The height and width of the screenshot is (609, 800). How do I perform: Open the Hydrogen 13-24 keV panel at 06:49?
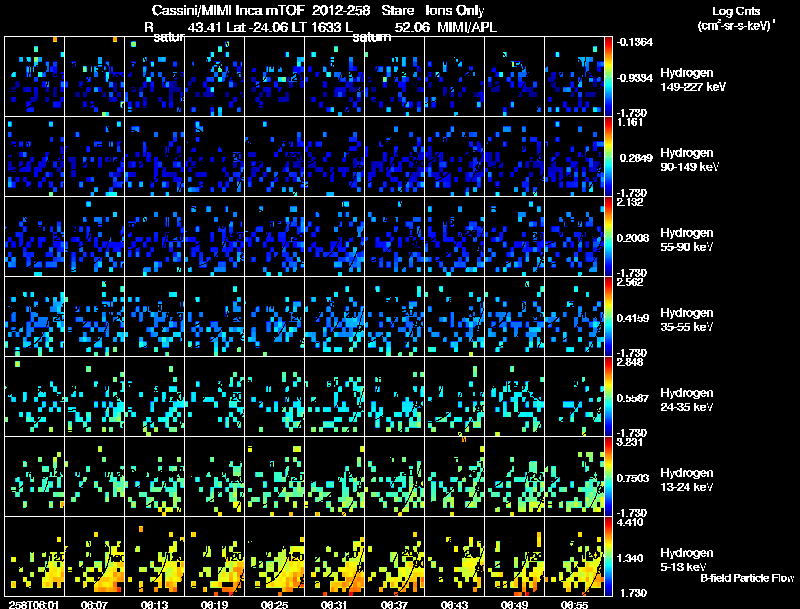[x=514, y=476]
